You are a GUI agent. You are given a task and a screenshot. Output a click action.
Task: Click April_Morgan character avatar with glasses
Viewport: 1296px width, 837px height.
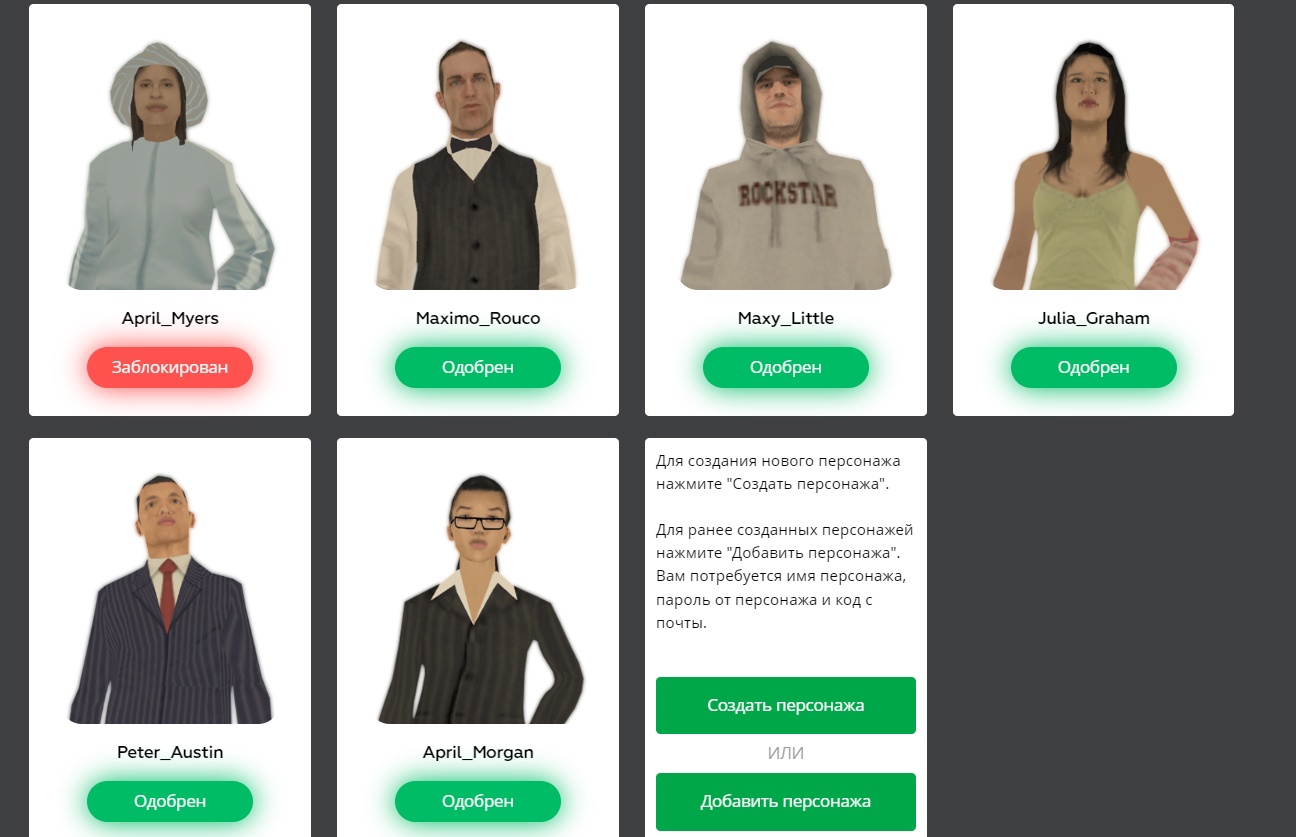tap(478, 599)
